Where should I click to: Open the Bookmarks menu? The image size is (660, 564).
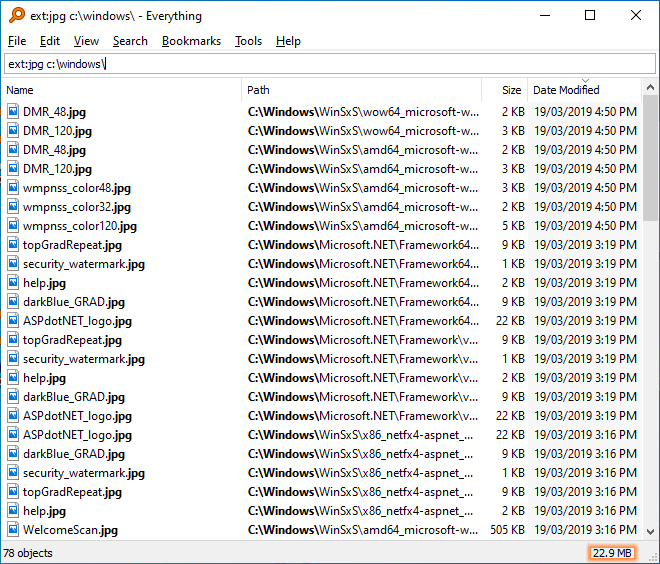click(x=191, y=41)
